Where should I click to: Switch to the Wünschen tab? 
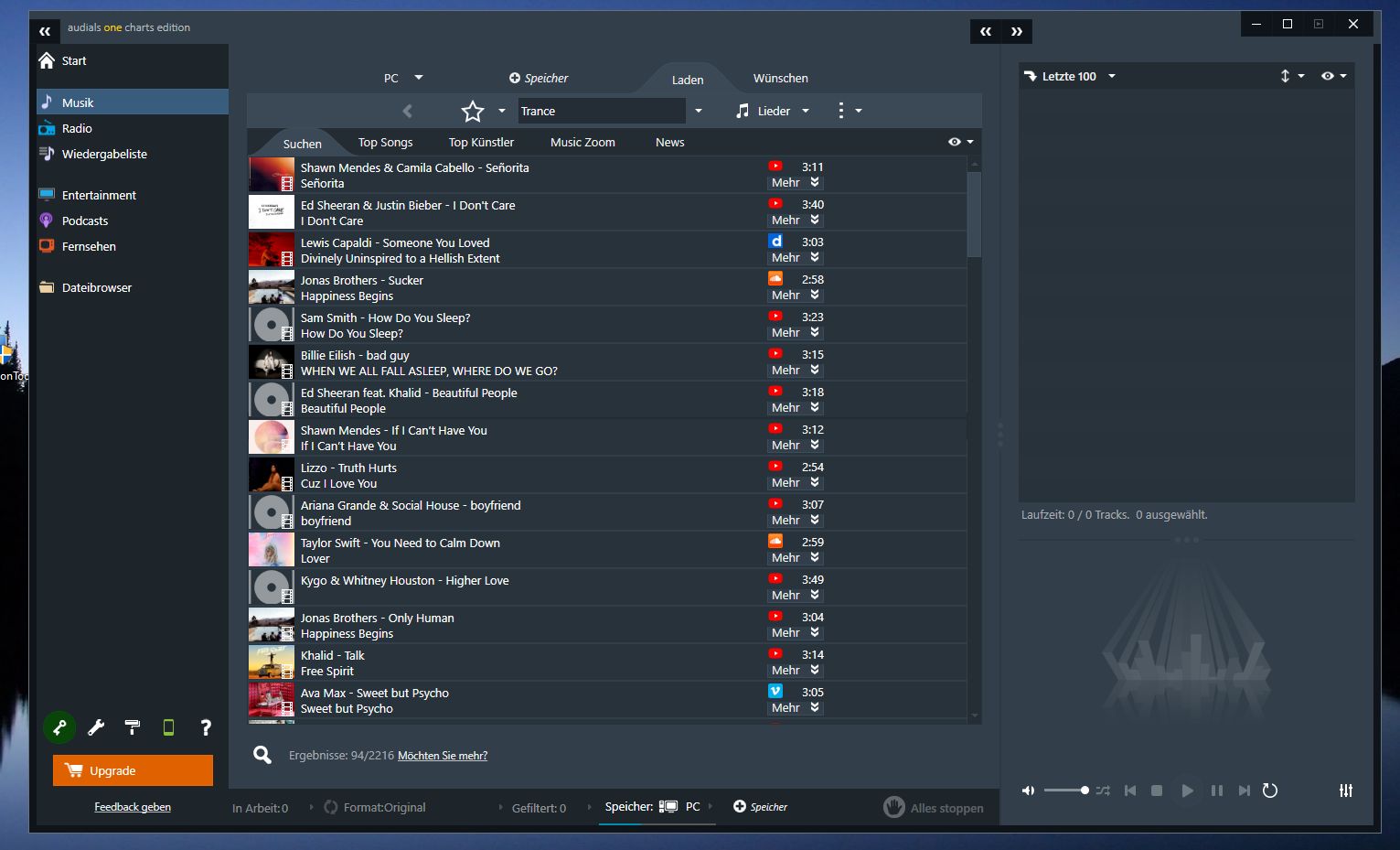click(780, 79)
